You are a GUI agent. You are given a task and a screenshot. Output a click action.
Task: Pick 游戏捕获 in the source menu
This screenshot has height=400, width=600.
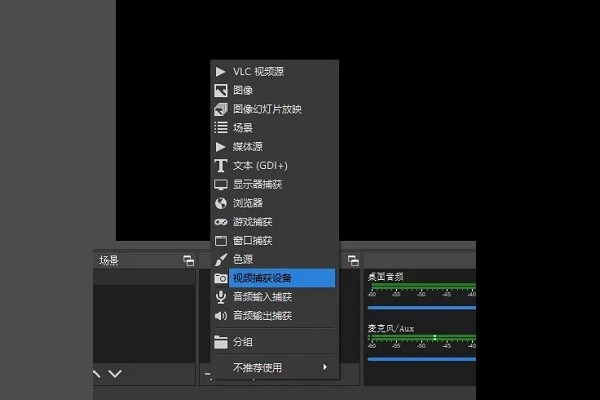click(x=274, y=222)
